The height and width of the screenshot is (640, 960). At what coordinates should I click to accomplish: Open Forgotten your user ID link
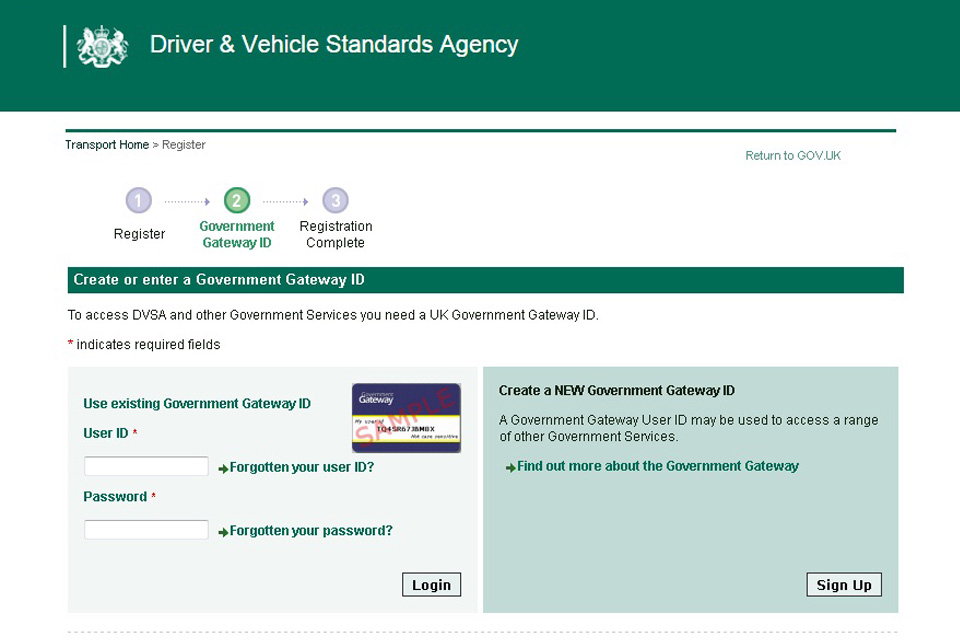tap(302, 467)
